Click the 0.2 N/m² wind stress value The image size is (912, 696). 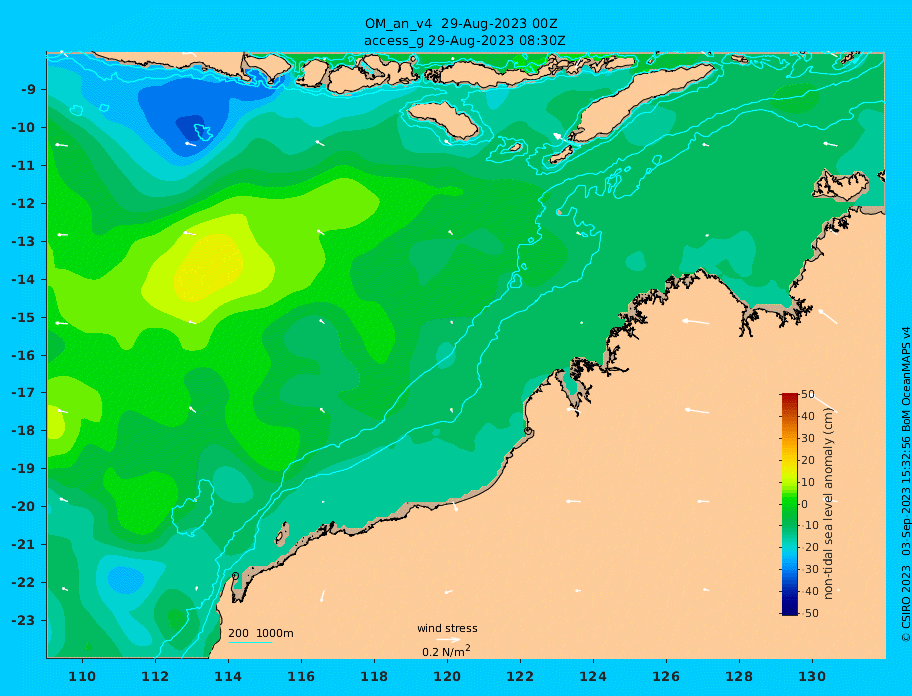446,651
